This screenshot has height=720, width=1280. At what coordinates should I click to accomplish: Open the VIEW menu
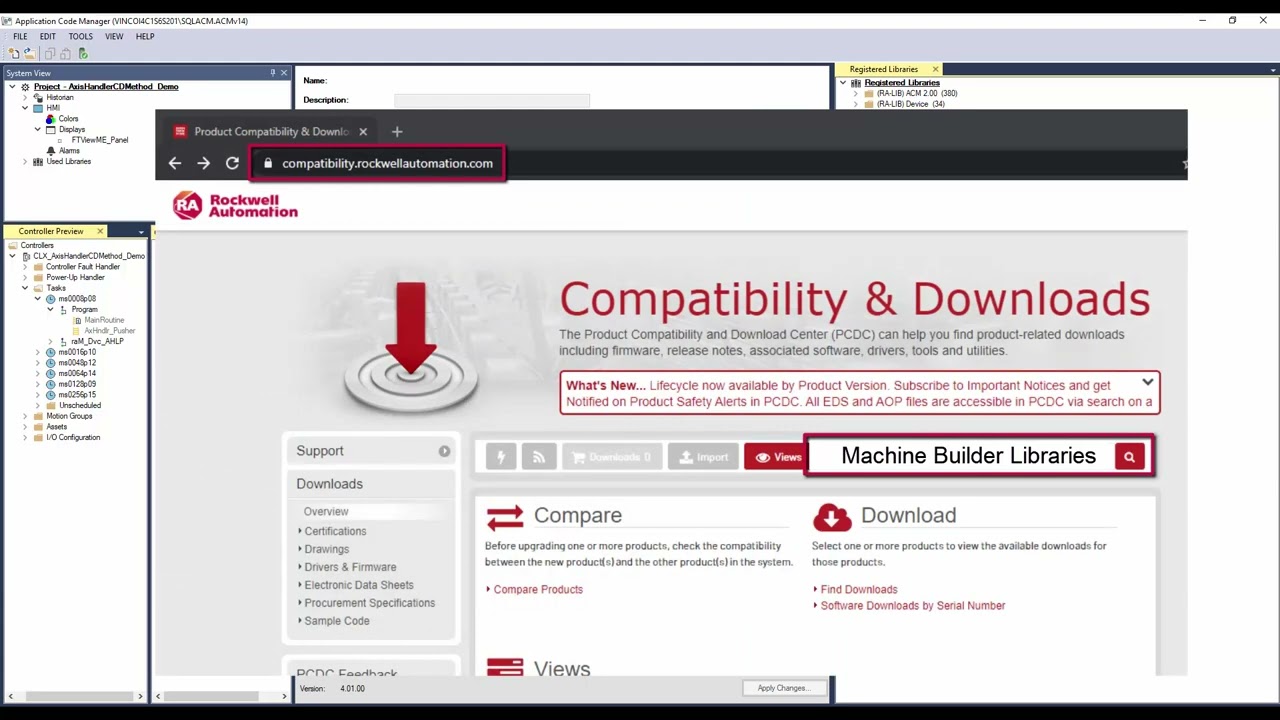click(114, 36)
